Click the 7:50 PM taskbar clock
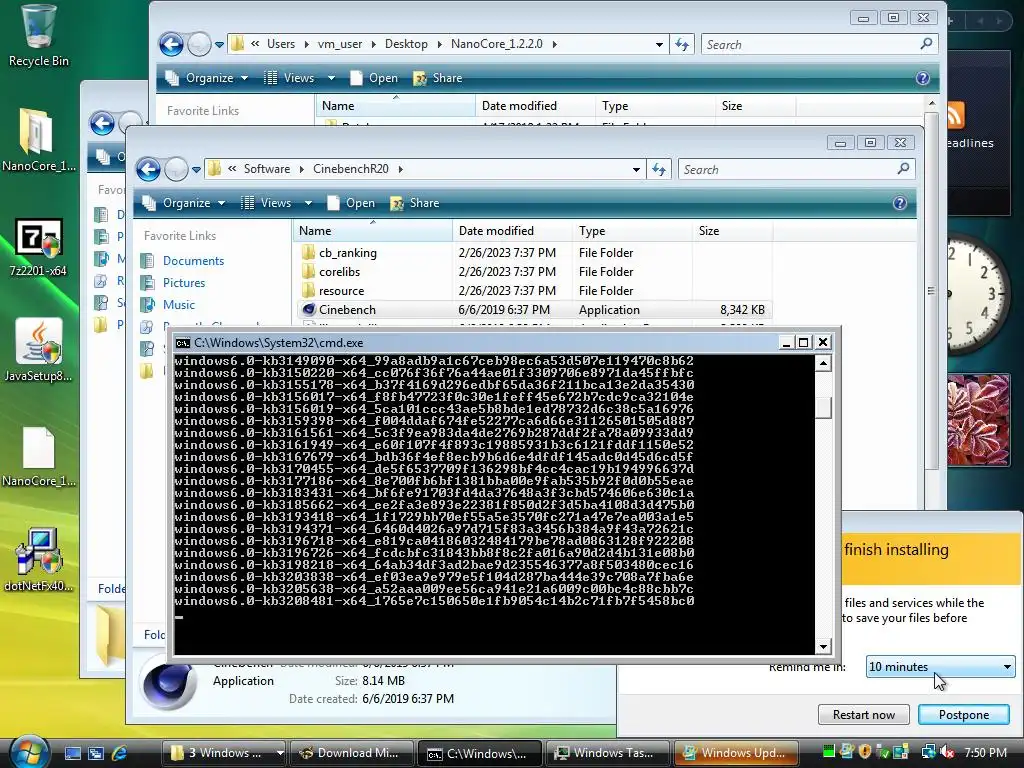The image size is (1024, 768). pos(985,753)
